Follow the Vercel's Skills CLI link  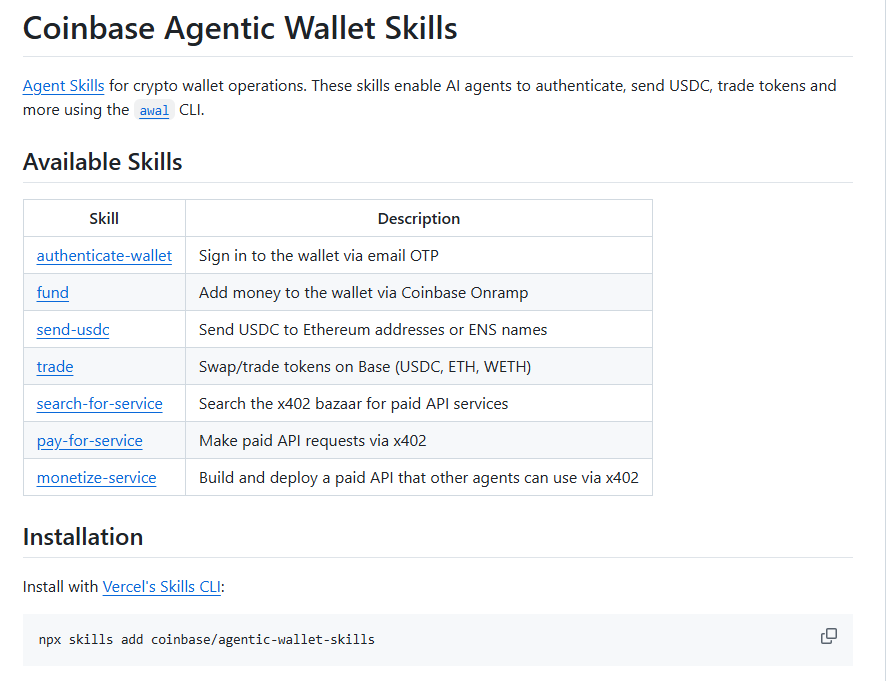pos(162,587)
